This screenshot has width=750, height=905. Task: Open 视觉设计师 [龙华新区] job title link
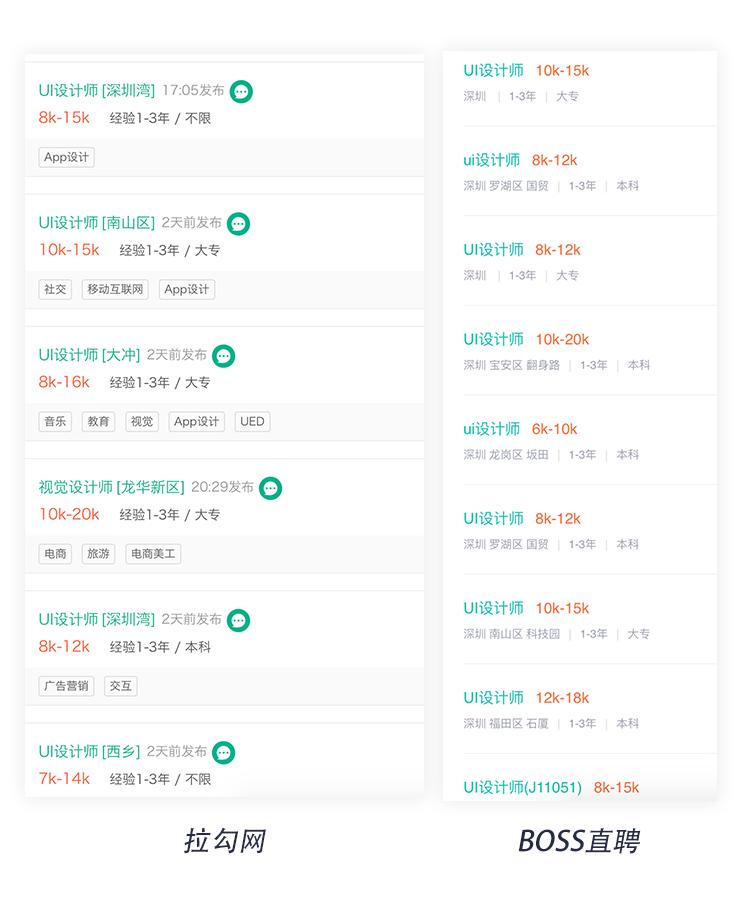pyautogui.click(x=111, y=487)
